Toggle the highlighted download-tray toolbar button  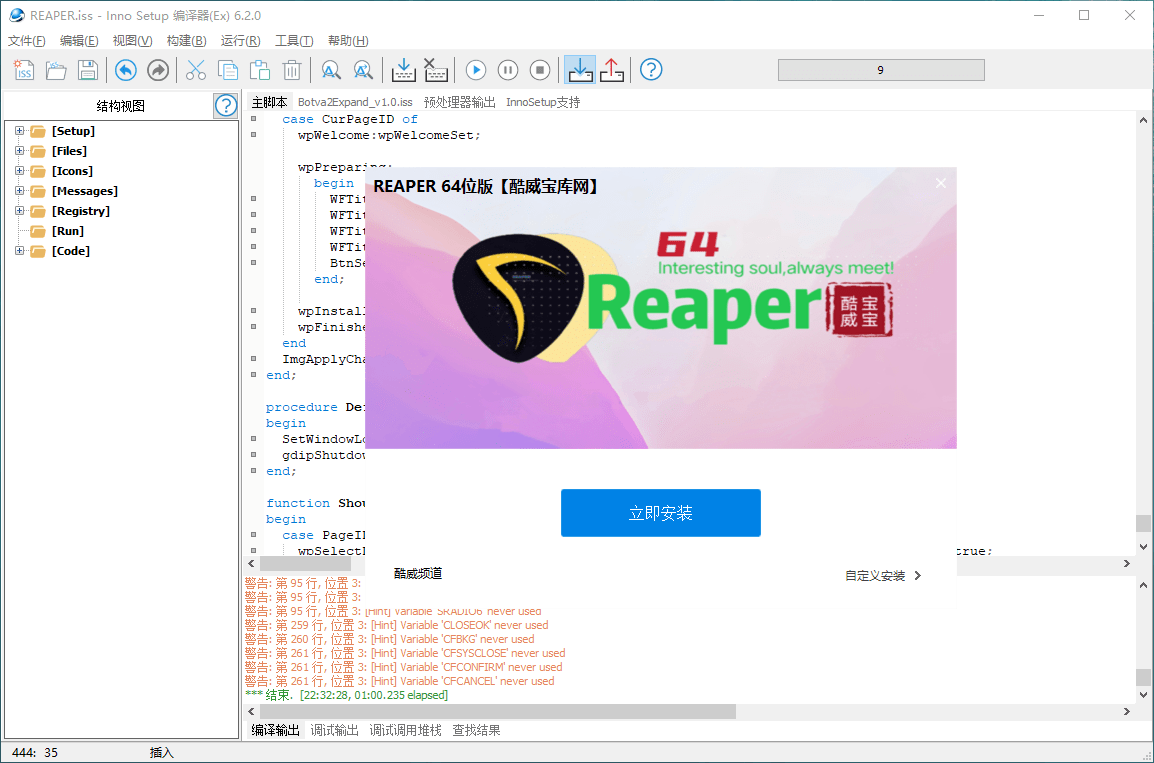(x=580, y=70)
